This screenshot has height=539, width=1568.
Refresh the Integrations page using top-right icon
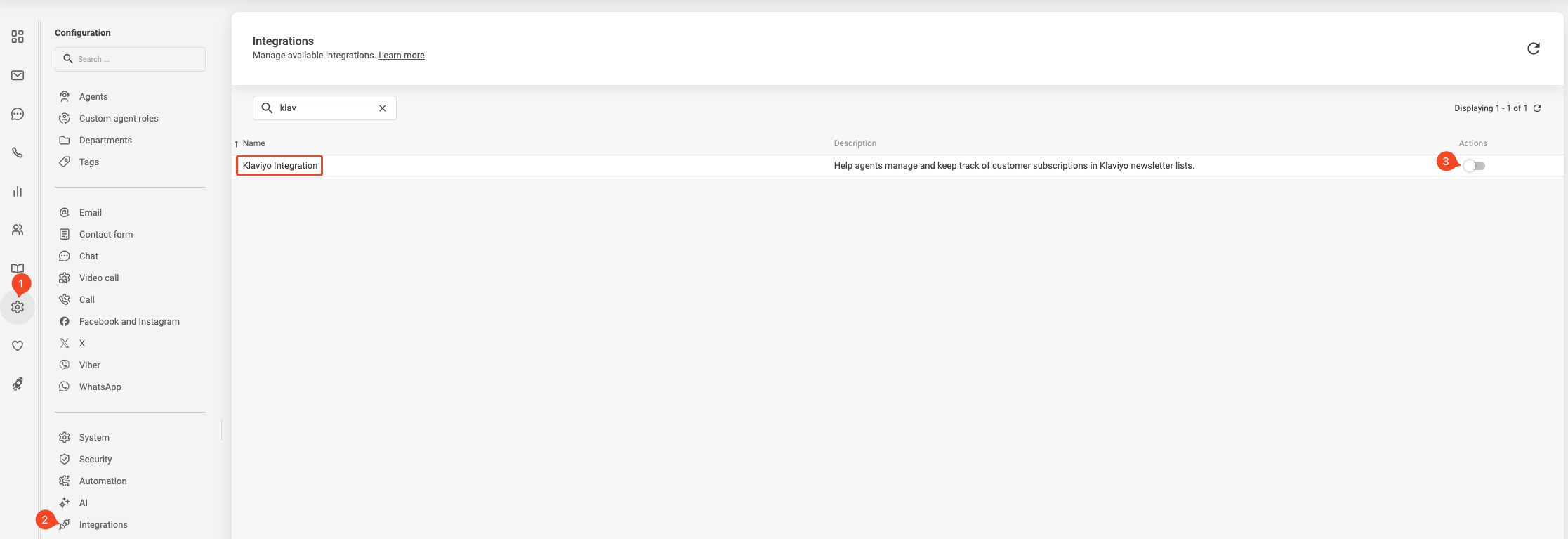1534,48
